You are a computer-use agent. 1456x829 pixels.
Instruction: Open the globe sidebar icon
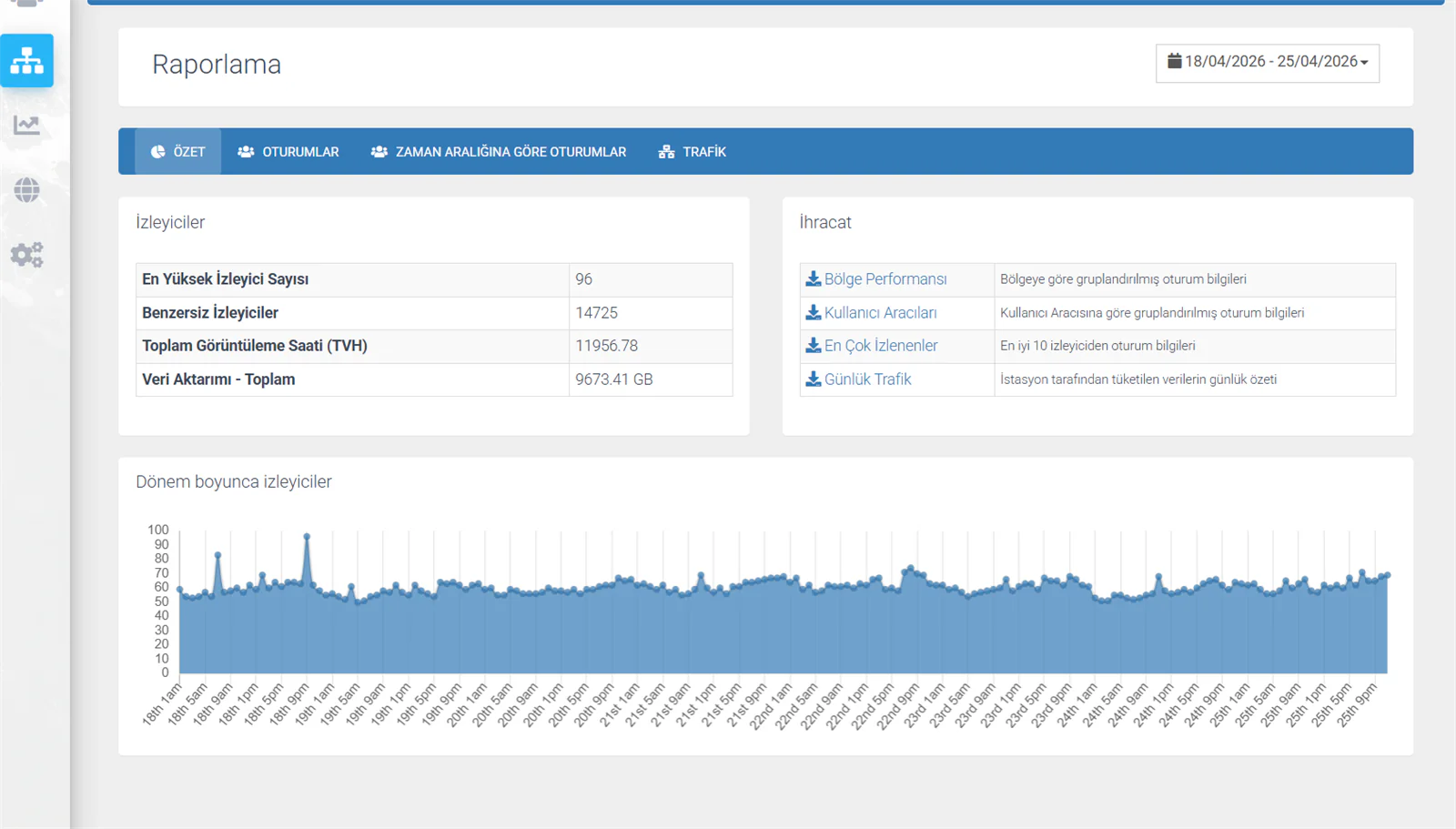point(26,190)
